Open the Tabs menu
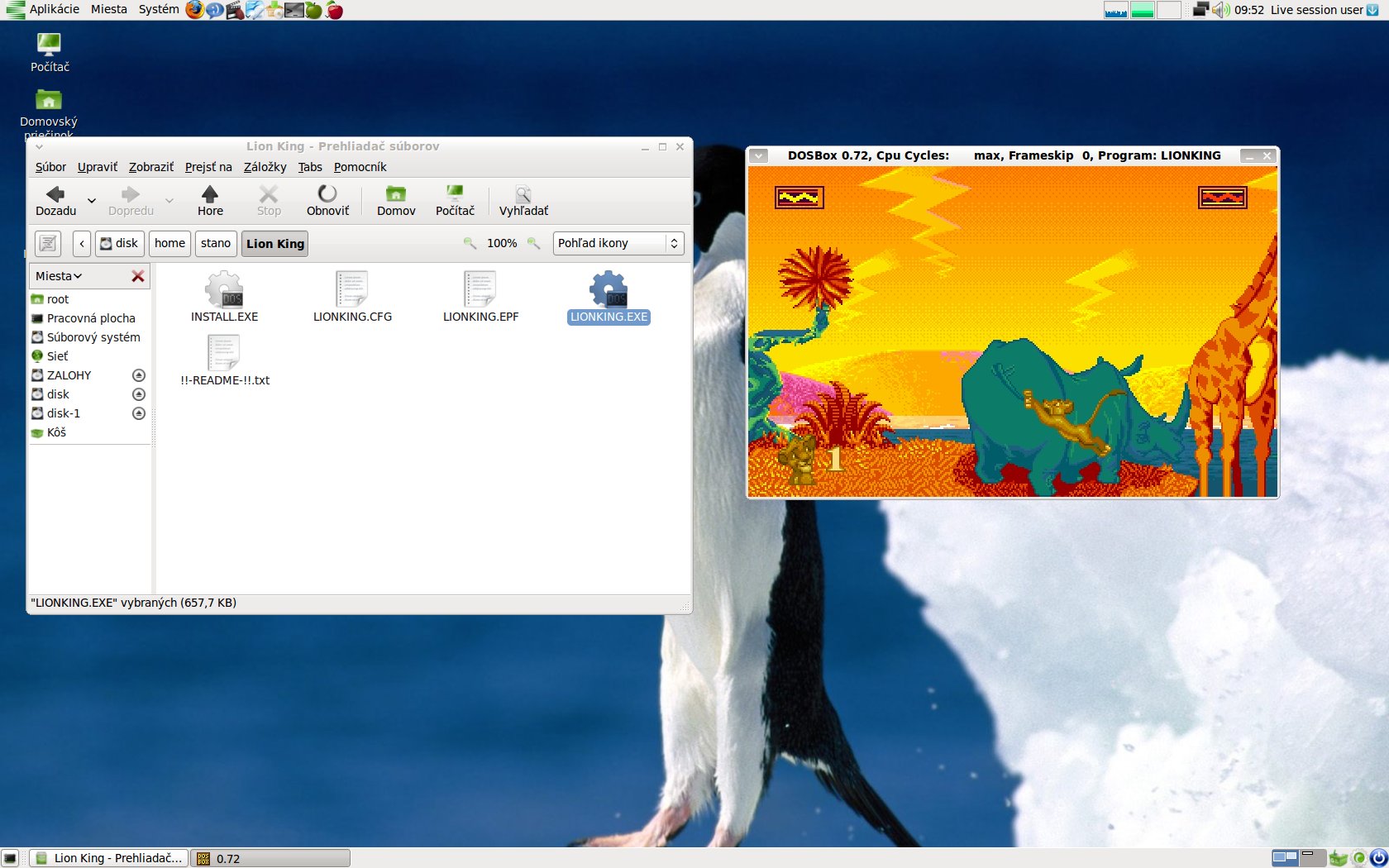The height and width of the screenshot is (868, 1389). pos(310,167)
